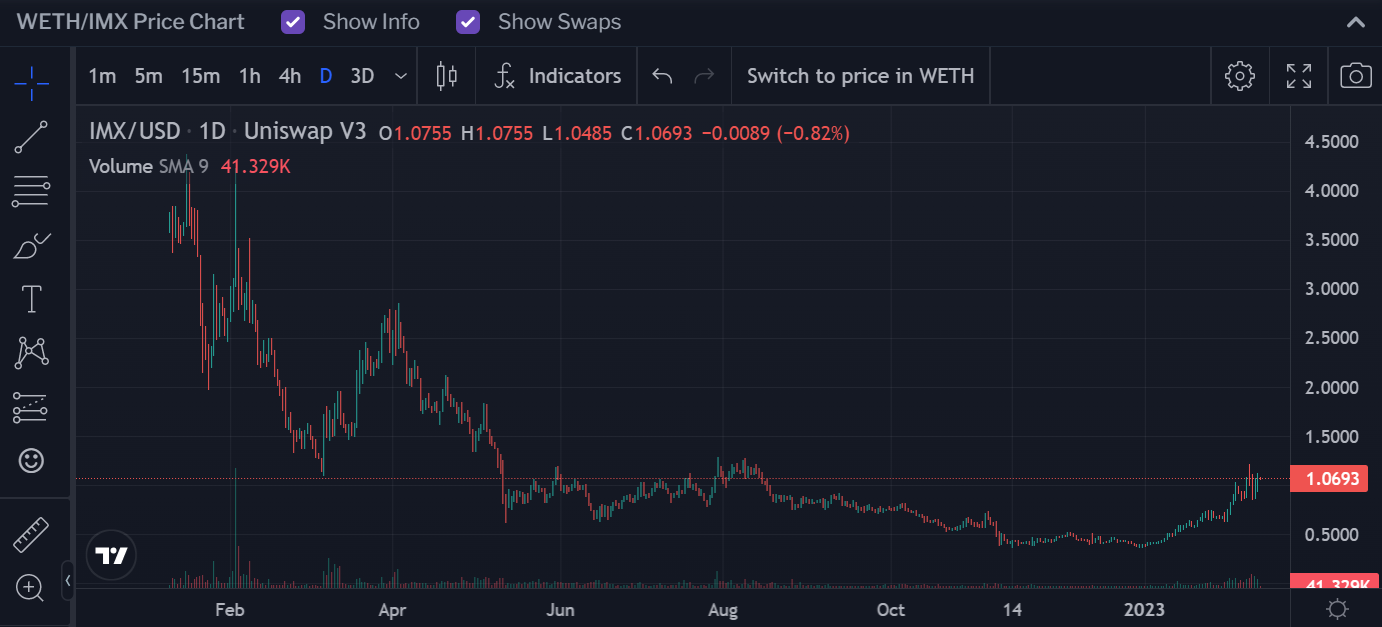Select the measure ruler tool
Image resolution: width=1382 pixels, height=627 pixels.
31,535
